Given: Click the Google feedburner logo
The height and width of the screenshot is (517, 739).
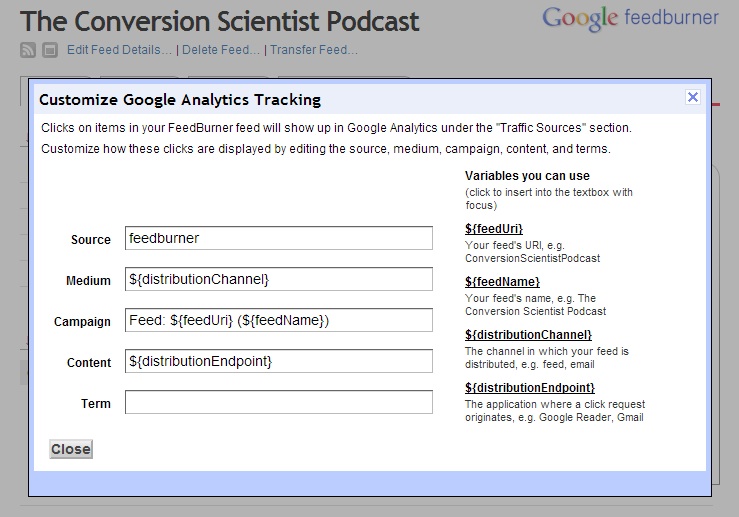Looking at the screenshot, I should click(x=630, y=19).
